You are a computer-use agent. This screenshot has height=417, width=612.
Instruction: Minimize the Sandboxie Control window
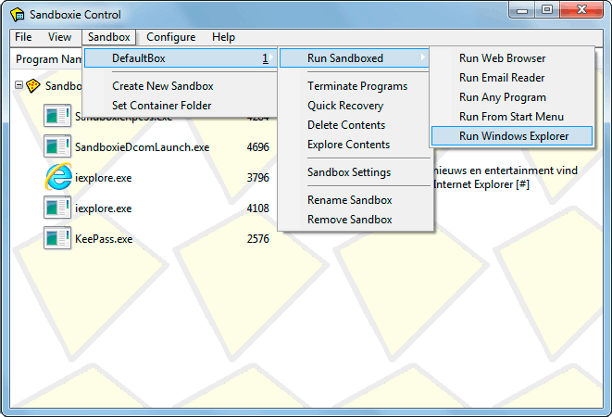coord(522,10)
